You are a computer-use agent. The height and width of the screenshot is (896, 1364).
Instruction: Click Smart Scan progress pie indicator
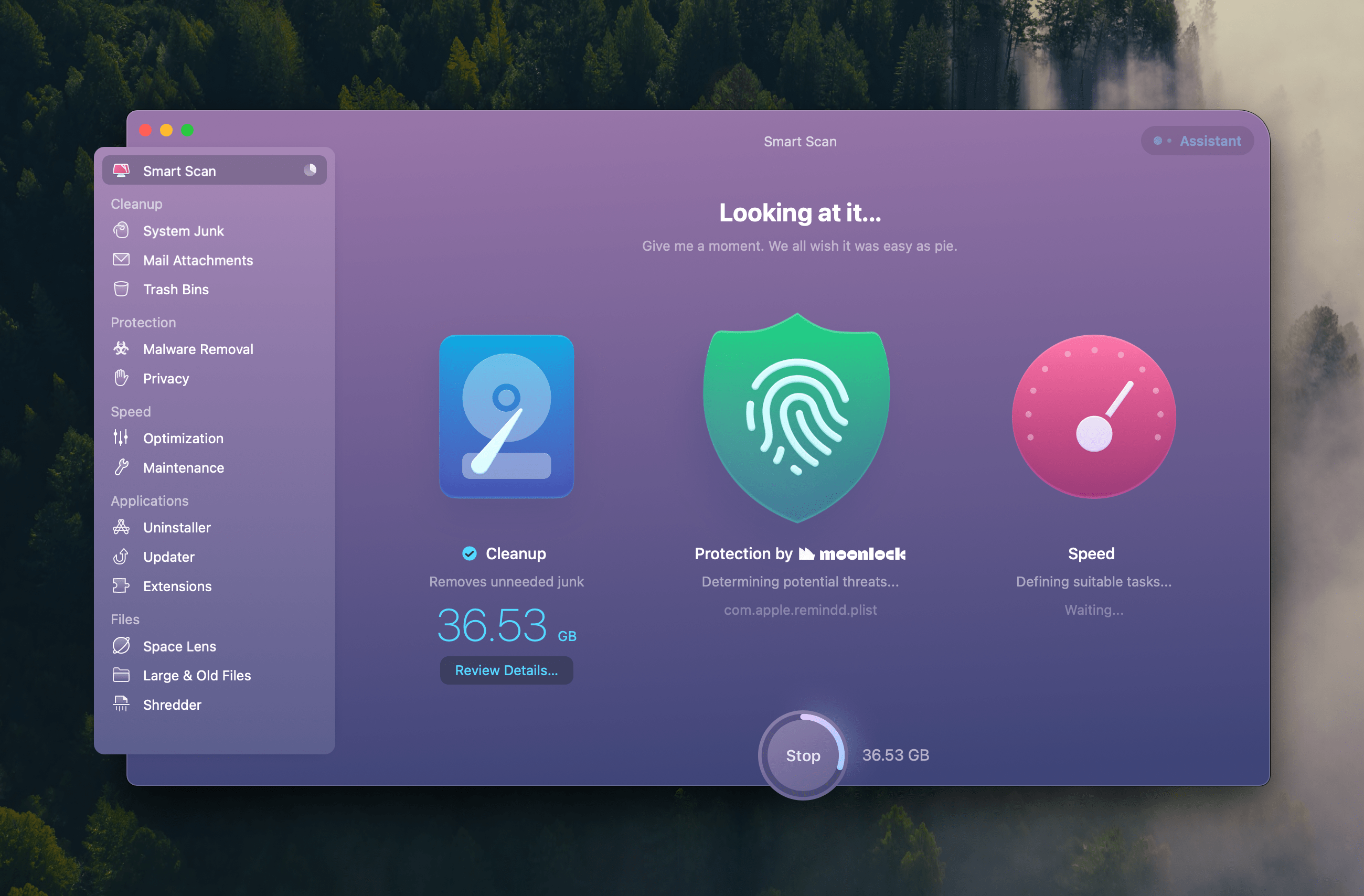[310, 169]
